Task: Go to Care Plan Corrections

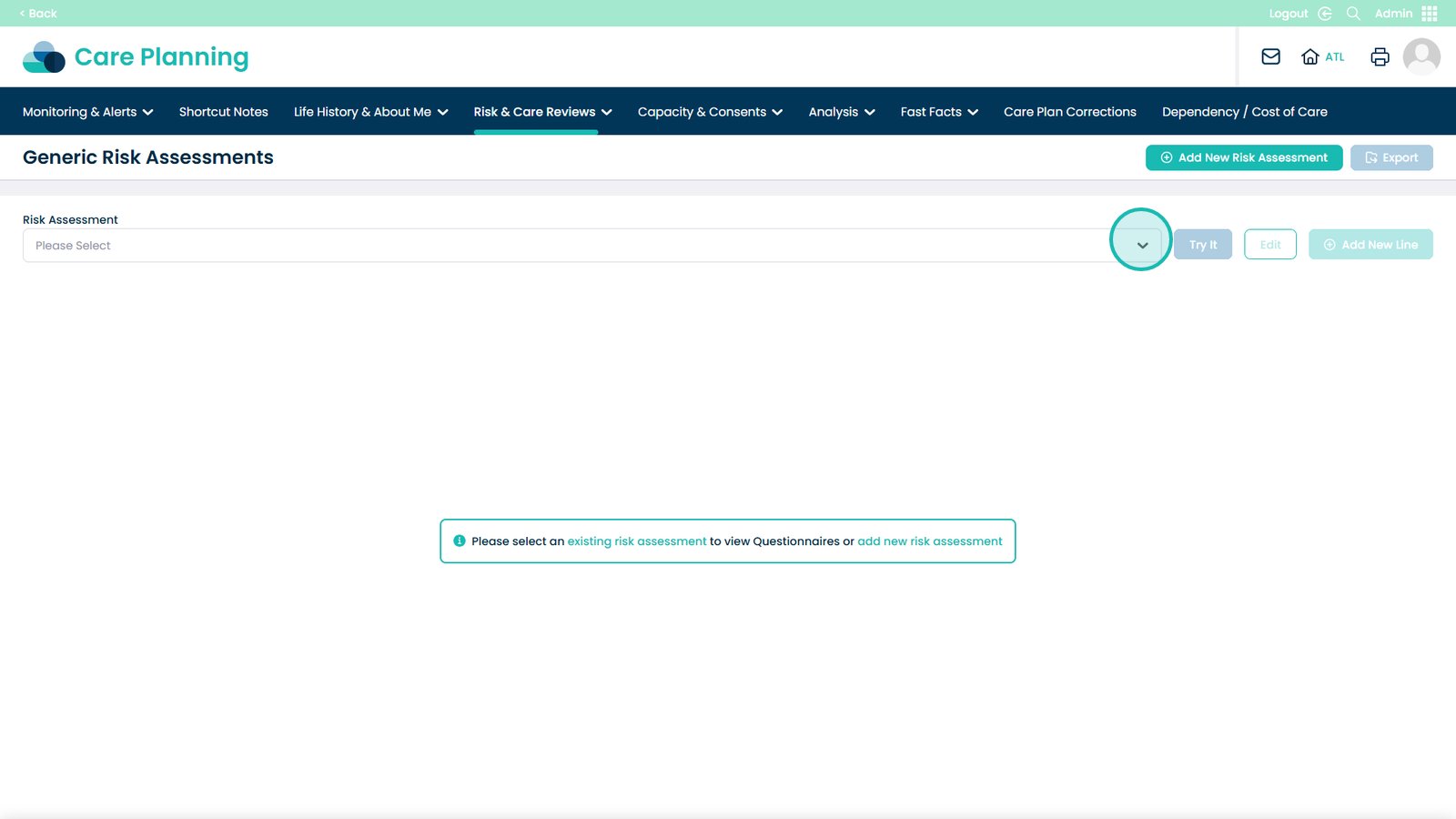Action: point(1070,111)
